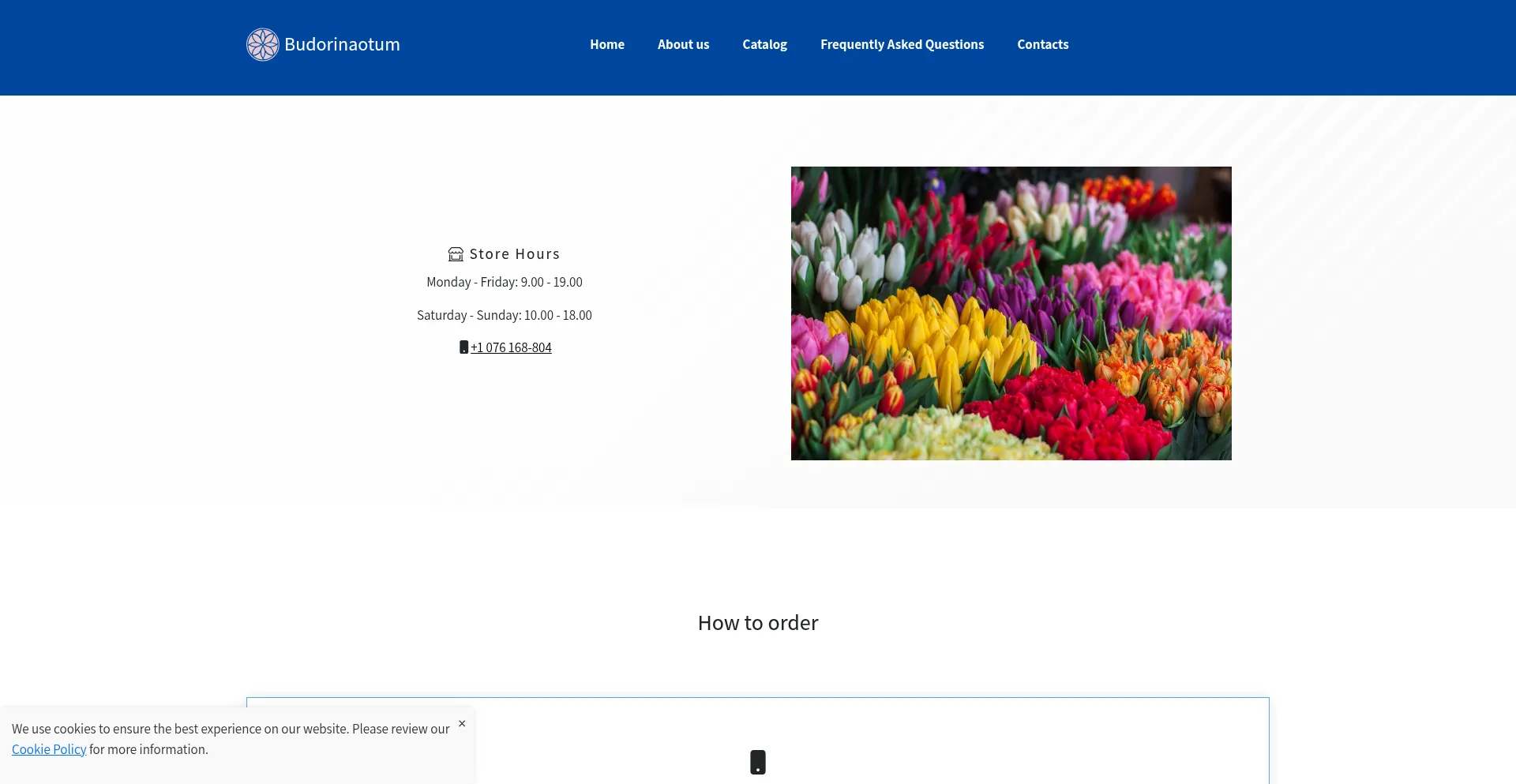Click the Budorinaotum brand name text

(x=342, y=45)
